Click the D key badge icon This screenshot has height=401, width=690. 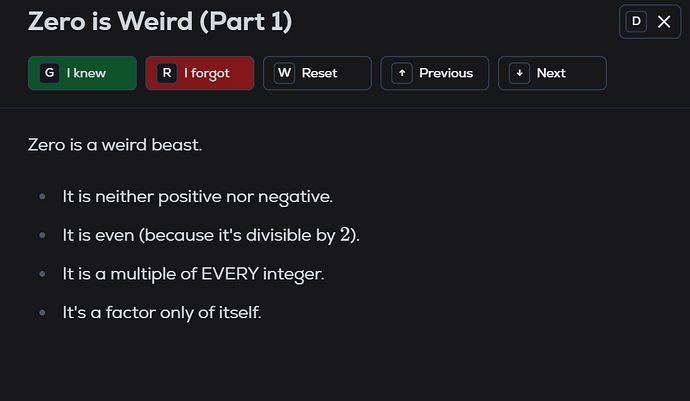click(x=636, y=21)
